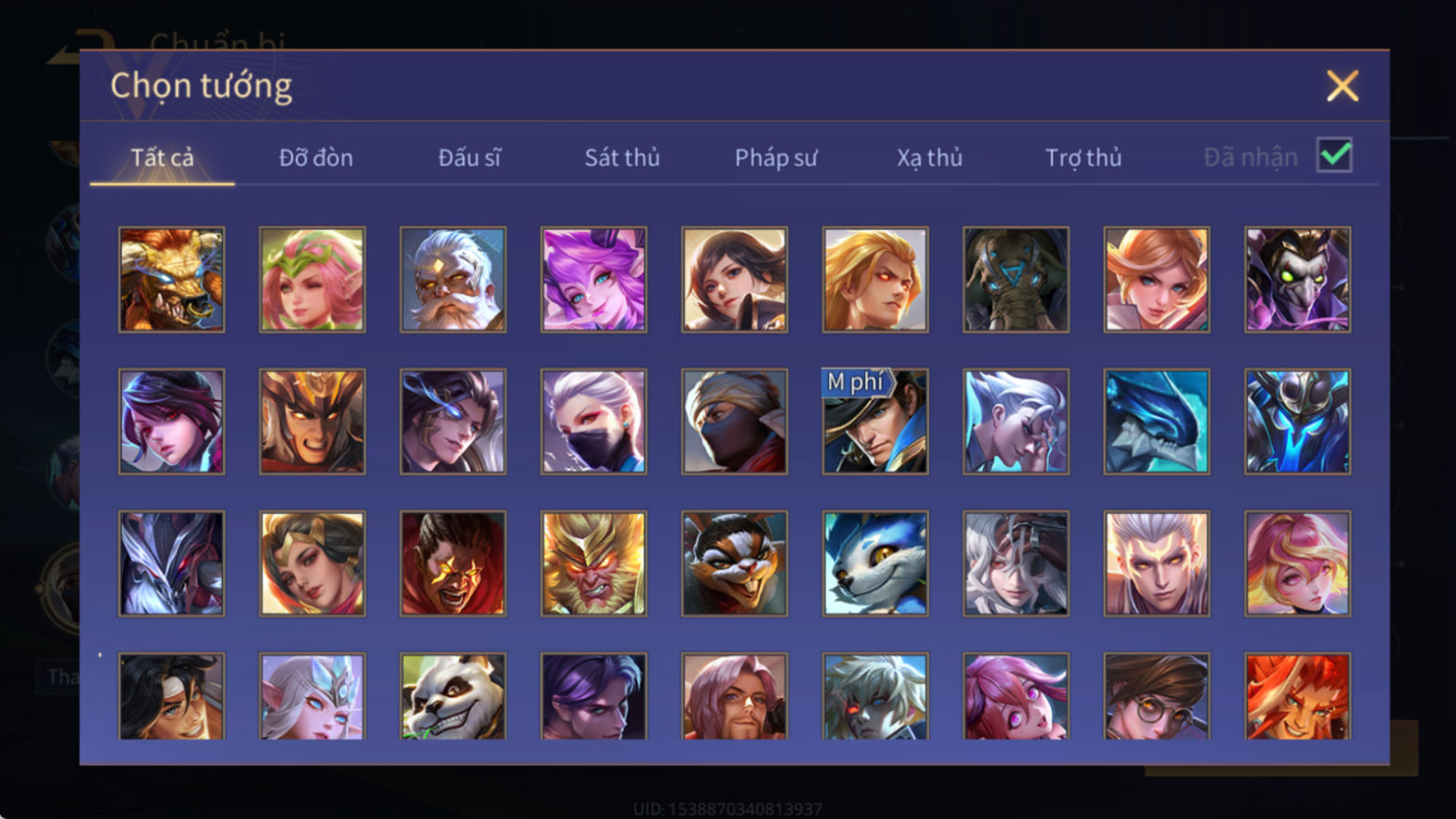Switch to the Đỡ đòn tab
Screen dimensions: 1456x819
[x=316, y=158]
